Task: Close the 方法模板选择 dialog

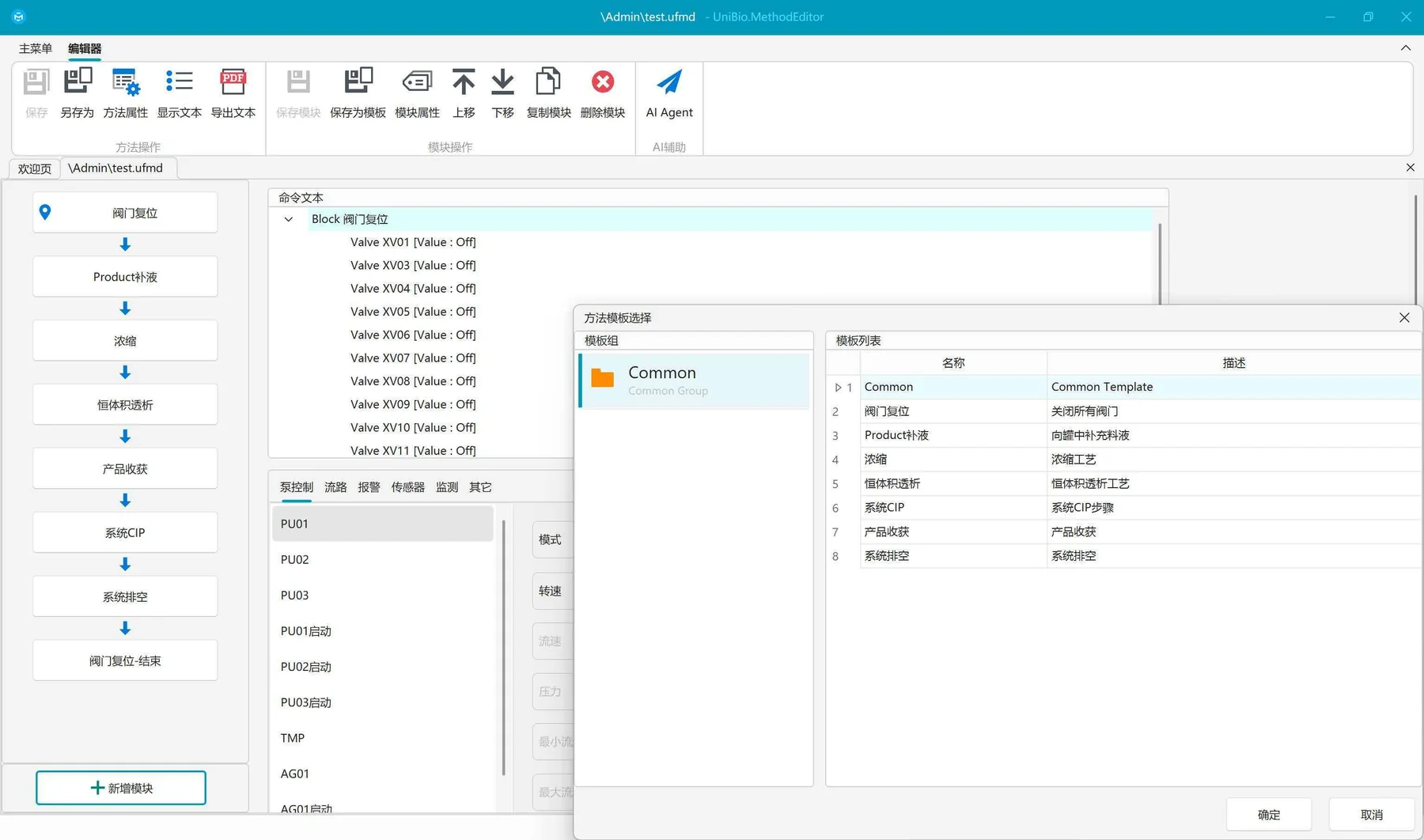Action: pos(1404,318)
